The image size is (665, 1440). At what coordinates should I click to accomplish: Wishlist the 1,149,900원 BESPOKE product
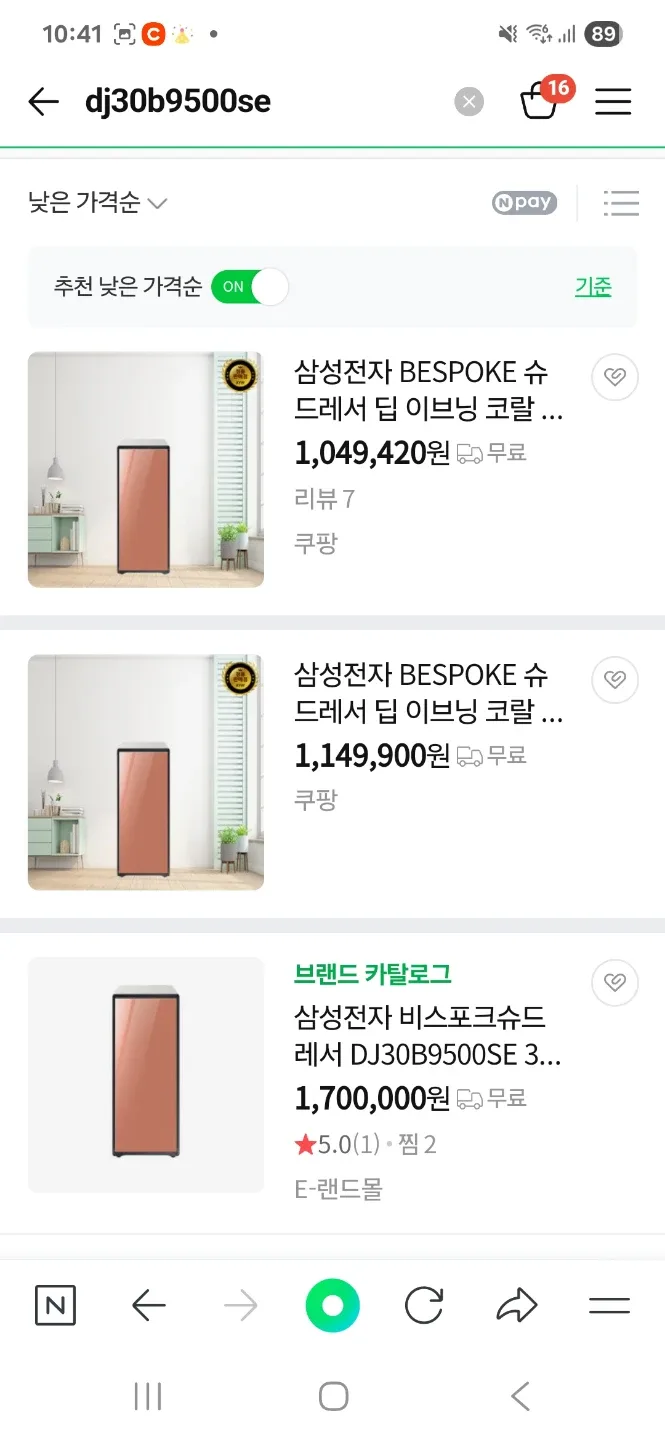coord(615,680)
